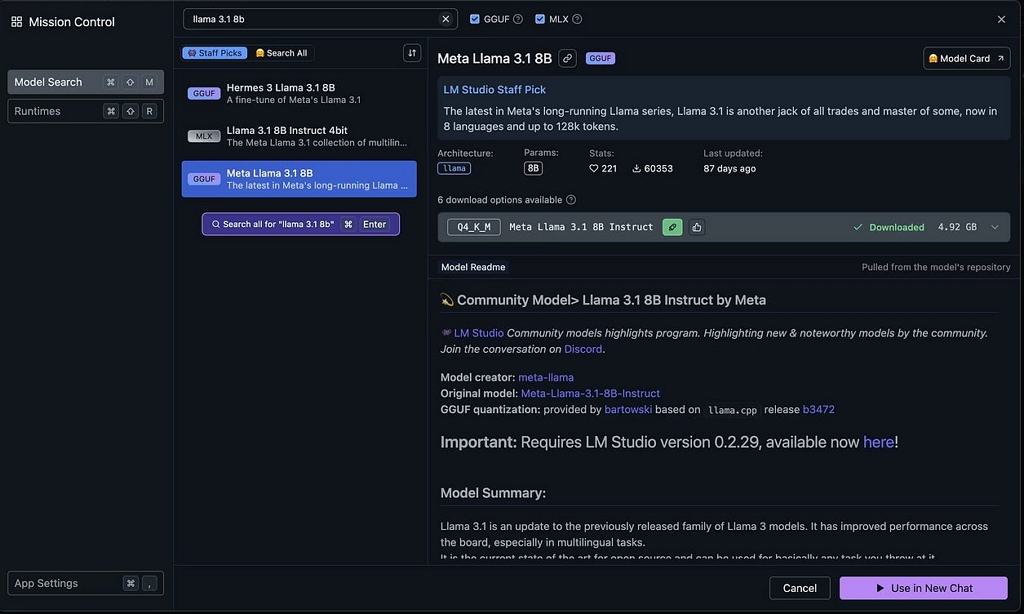Open App Settings
The width and height of the screenshot is (1024, 614).
pos(86,583)
